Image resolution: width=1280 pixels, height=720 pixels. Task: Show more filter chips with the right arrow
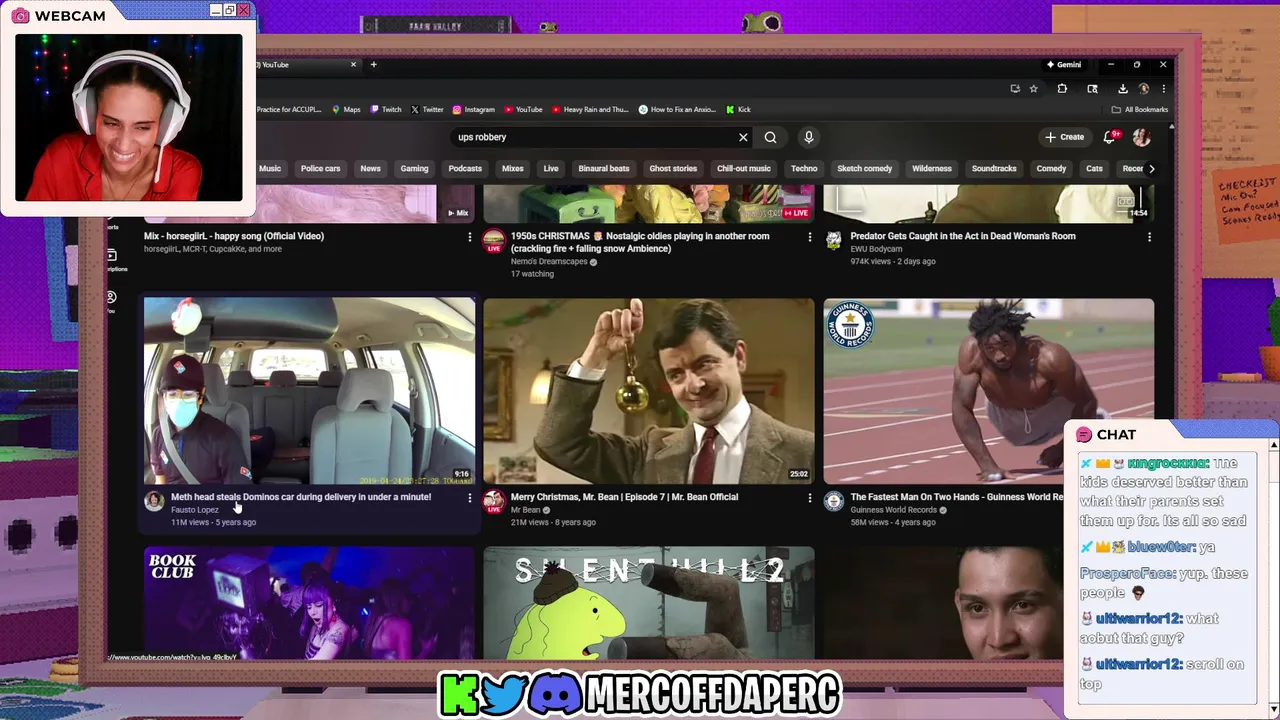(1151, 169)
